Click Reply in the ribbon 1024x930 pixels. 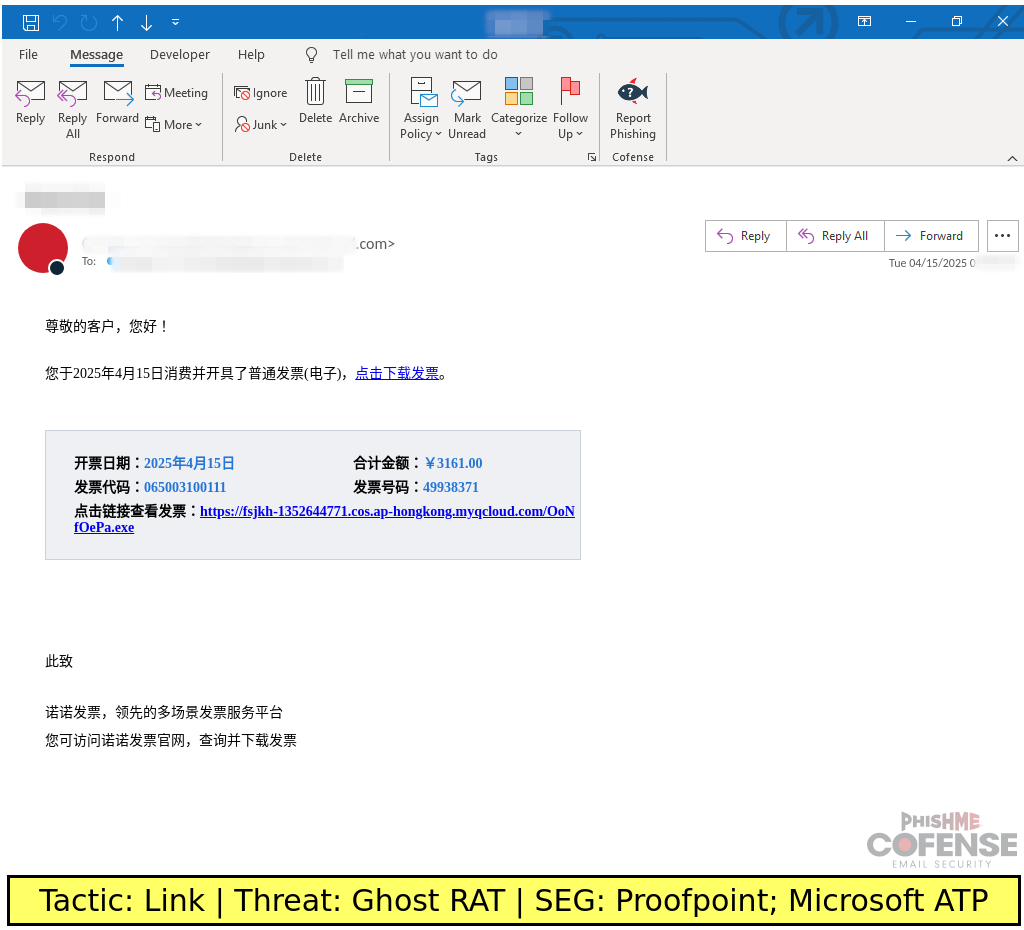(x=30, y=102)
